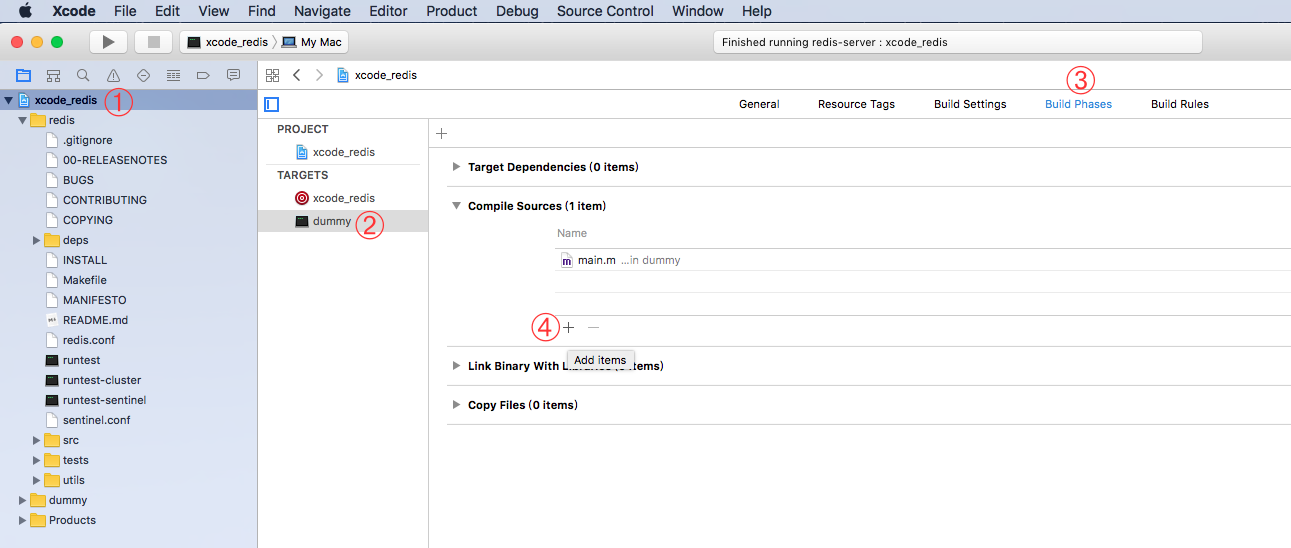Open the related items grid icon

(x=272, y=75)
